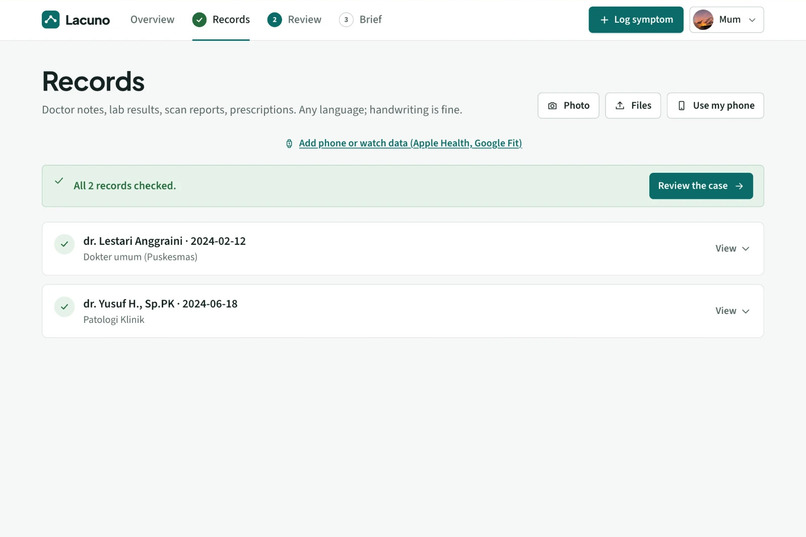
Task: Click the plus icon in Log symptom
Action: pos(604,20)
